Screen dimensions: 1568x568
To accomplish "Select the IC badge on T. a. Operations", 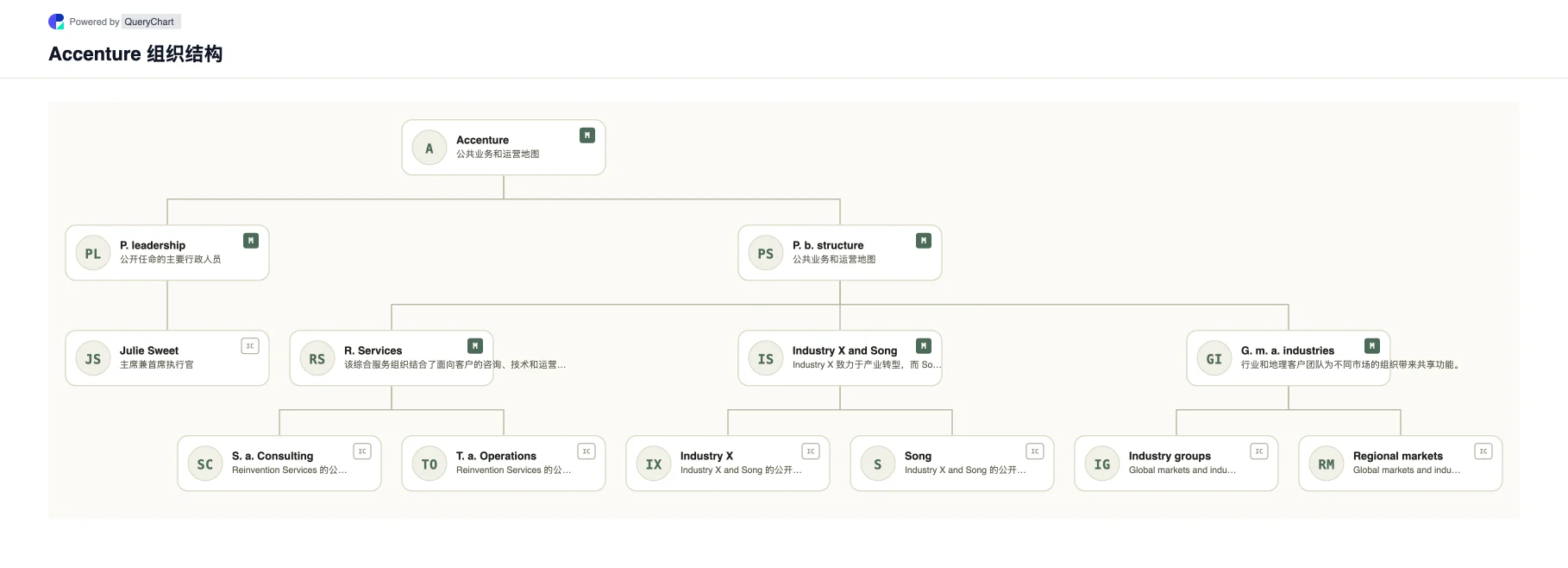I will coord(586,451).
